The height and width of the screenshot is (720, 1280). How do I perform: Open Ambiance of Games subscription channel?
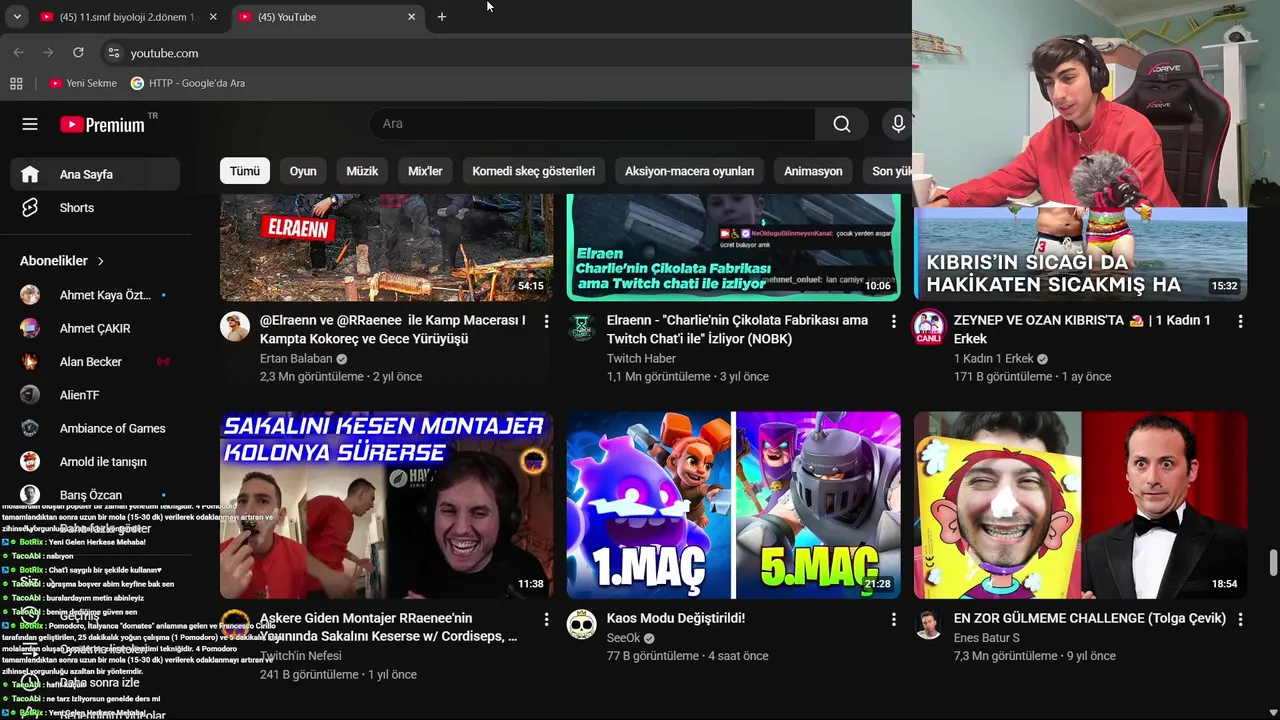(95, 428)
